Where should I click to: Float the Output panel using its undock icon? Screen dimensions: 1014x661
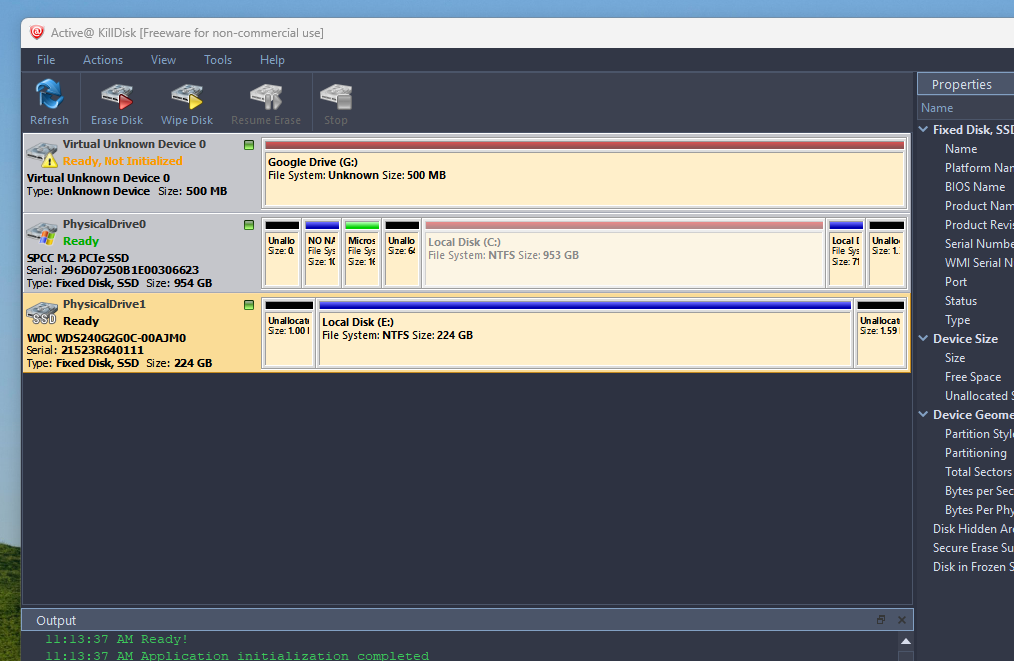point(881,620)
